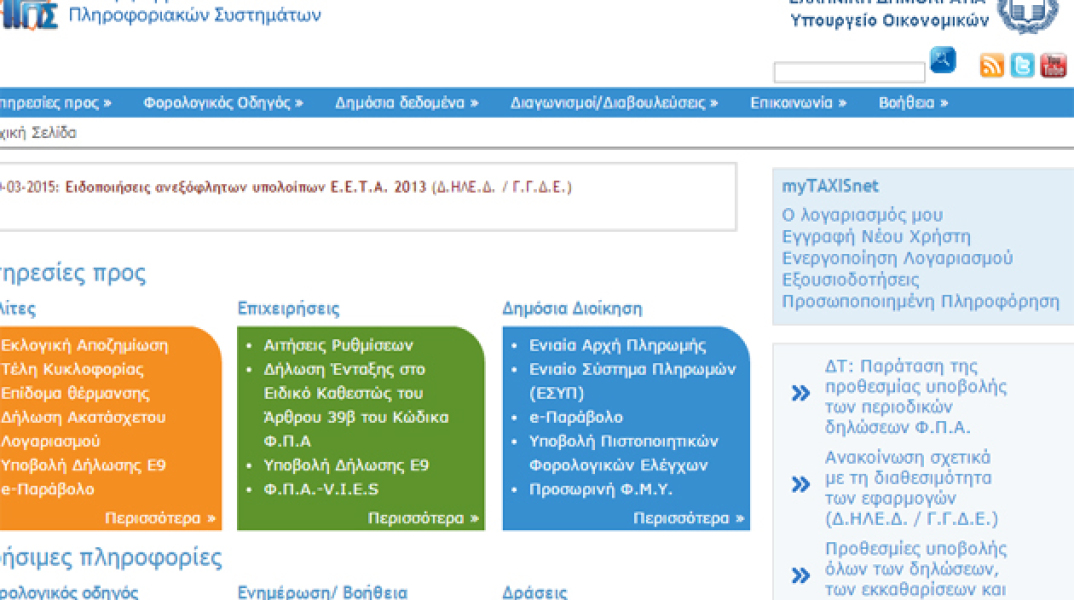Open Προσωποποιημένη Πληροφόρηση link

click(x=921, y=301)
